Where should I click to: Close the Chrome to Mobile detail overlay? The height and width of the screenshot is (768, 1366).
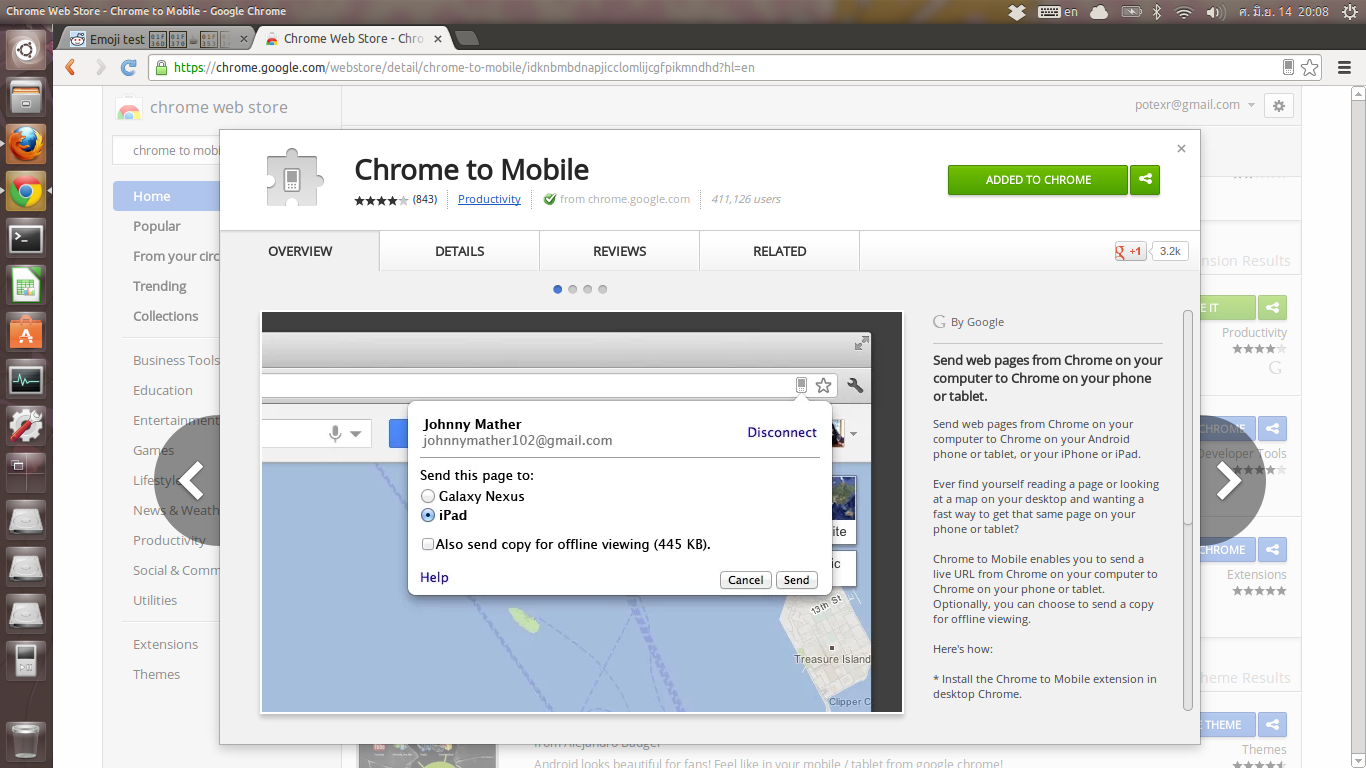coord(1181,148)
